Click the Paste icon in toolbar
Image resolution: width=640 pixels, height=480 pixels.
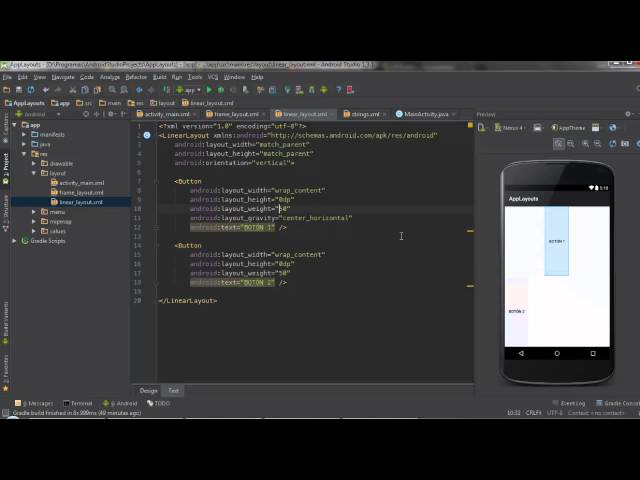97,90
